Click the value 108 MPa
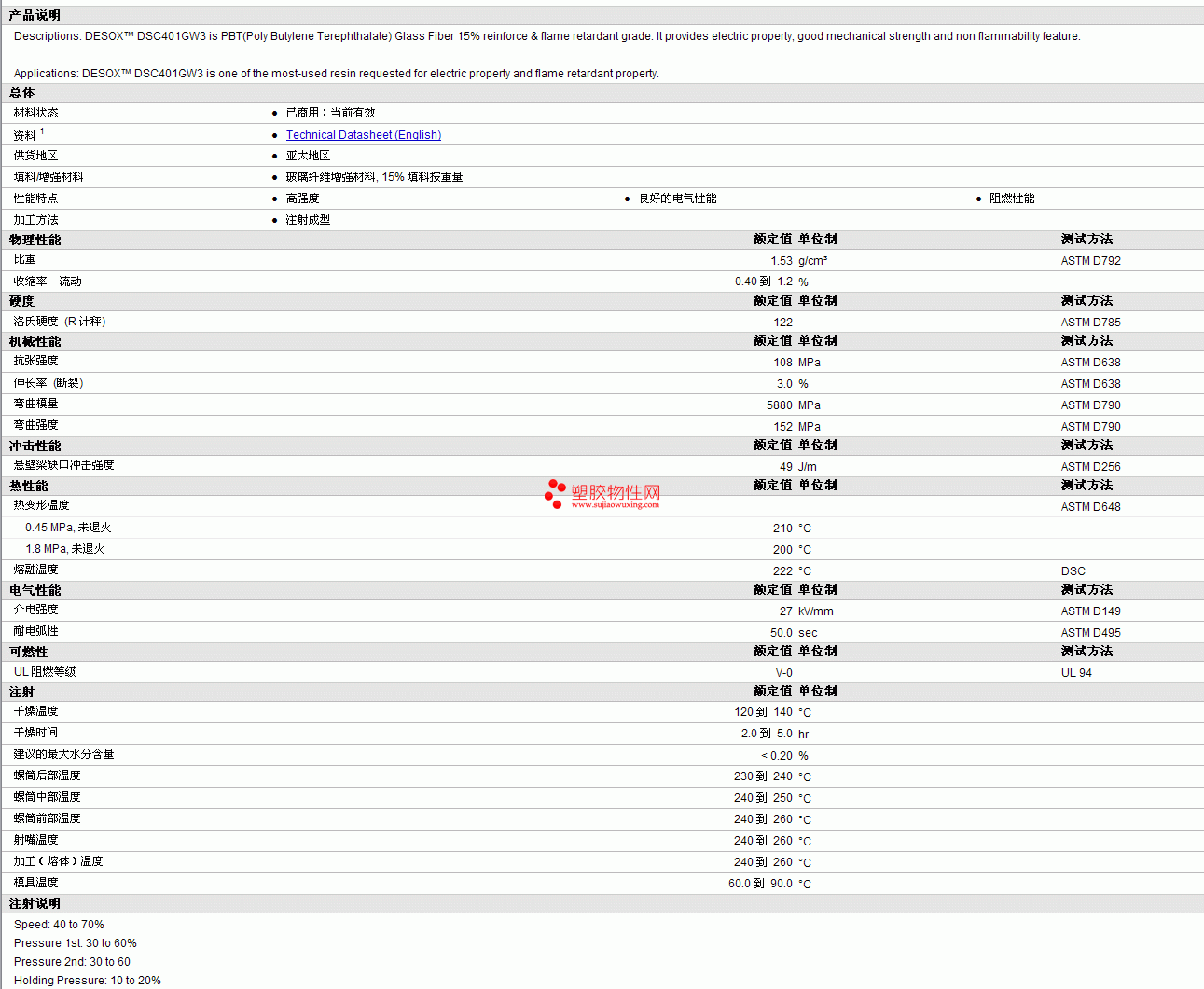Image resolution: width=1204 pixels, height=989 pixels. coord(796,363)
